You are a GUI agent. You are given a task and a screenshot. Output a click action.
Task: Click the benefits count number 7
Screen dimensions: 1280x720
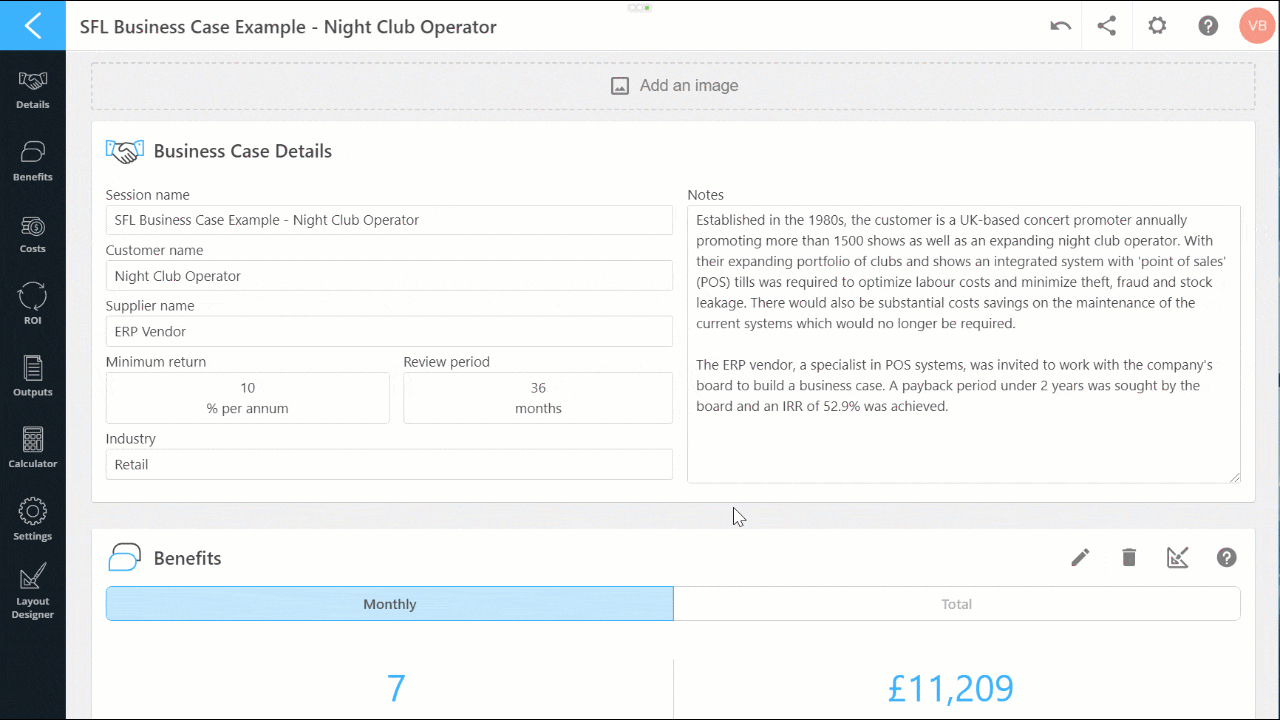pos(396,688)
